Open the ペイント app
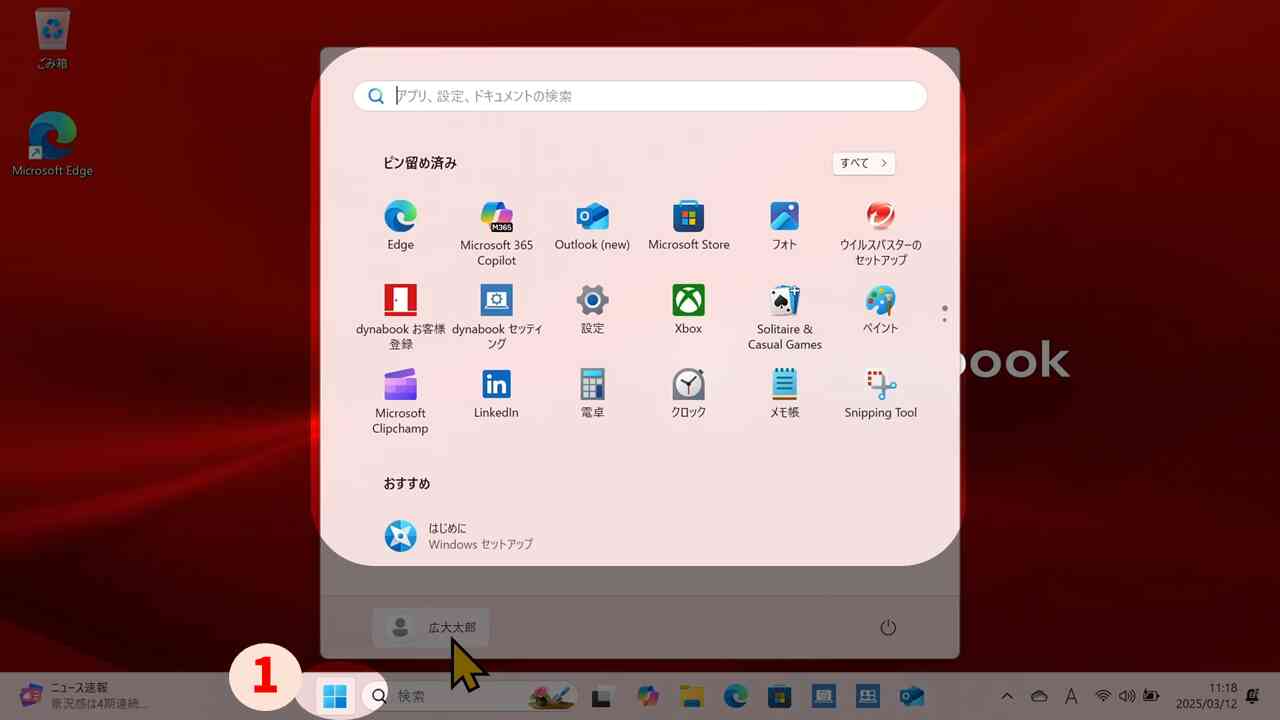 click(880, 310)
